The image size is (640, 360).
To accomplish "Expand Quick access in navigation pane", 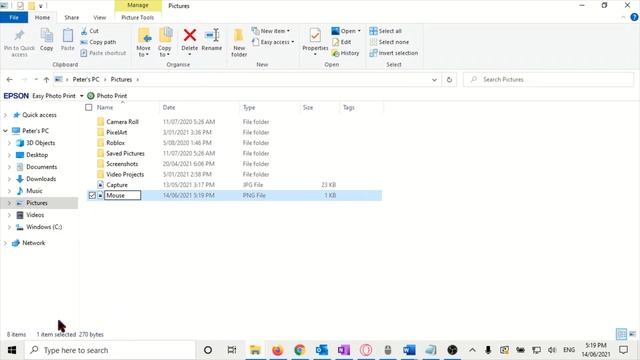I will [x=5, y=115].
